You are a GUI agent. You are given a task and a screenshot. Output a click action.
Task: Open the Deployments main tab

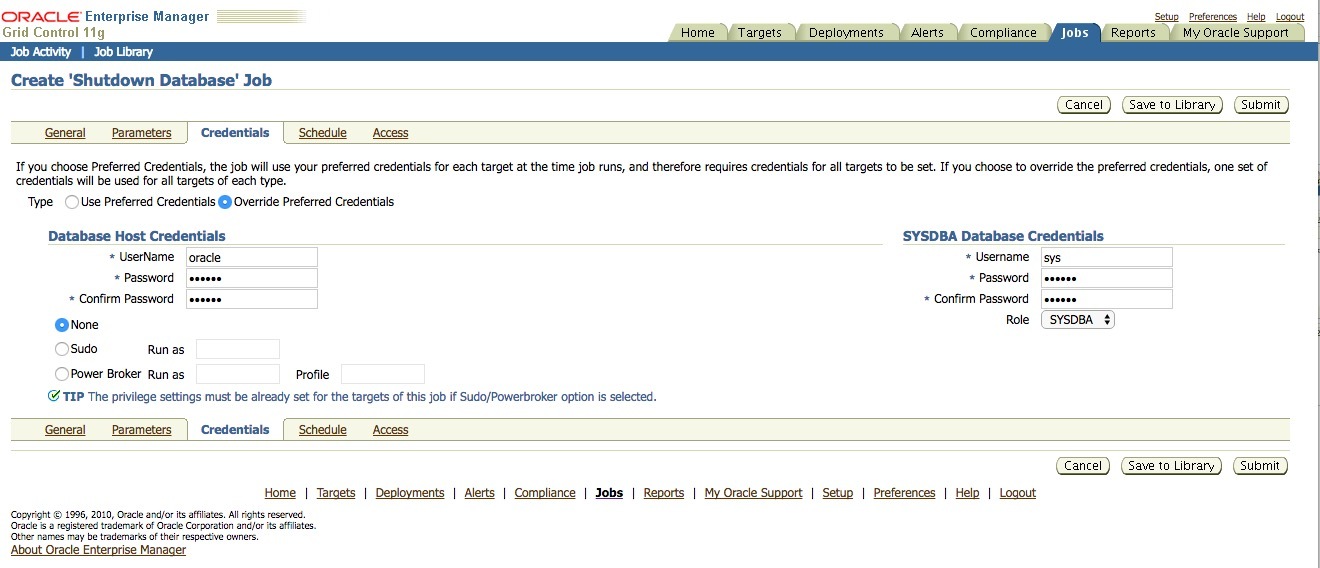[x=846, y=33]
